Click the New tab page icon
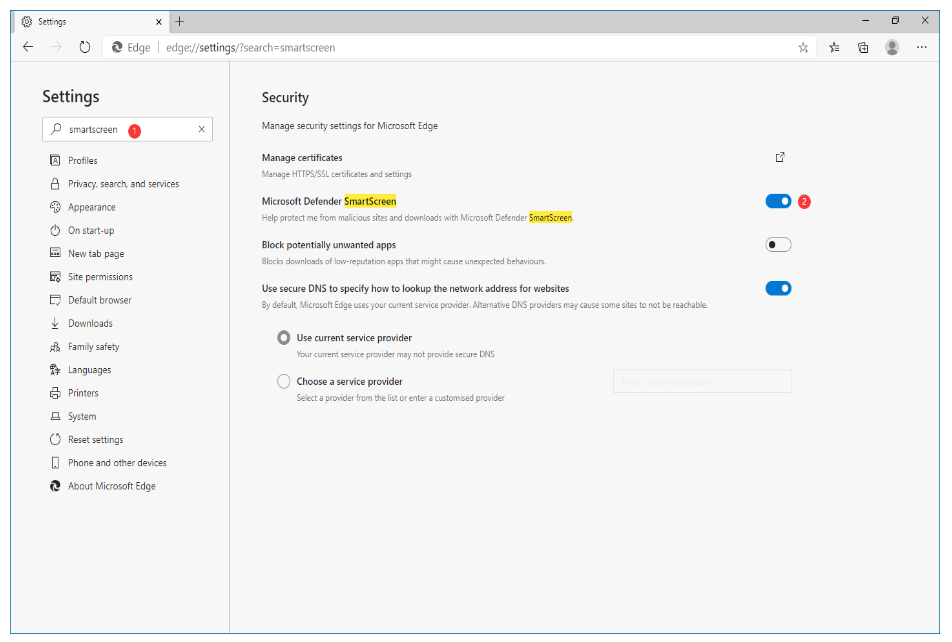The width and height of the screenshot is (952, 642). (x=55, y=253)
